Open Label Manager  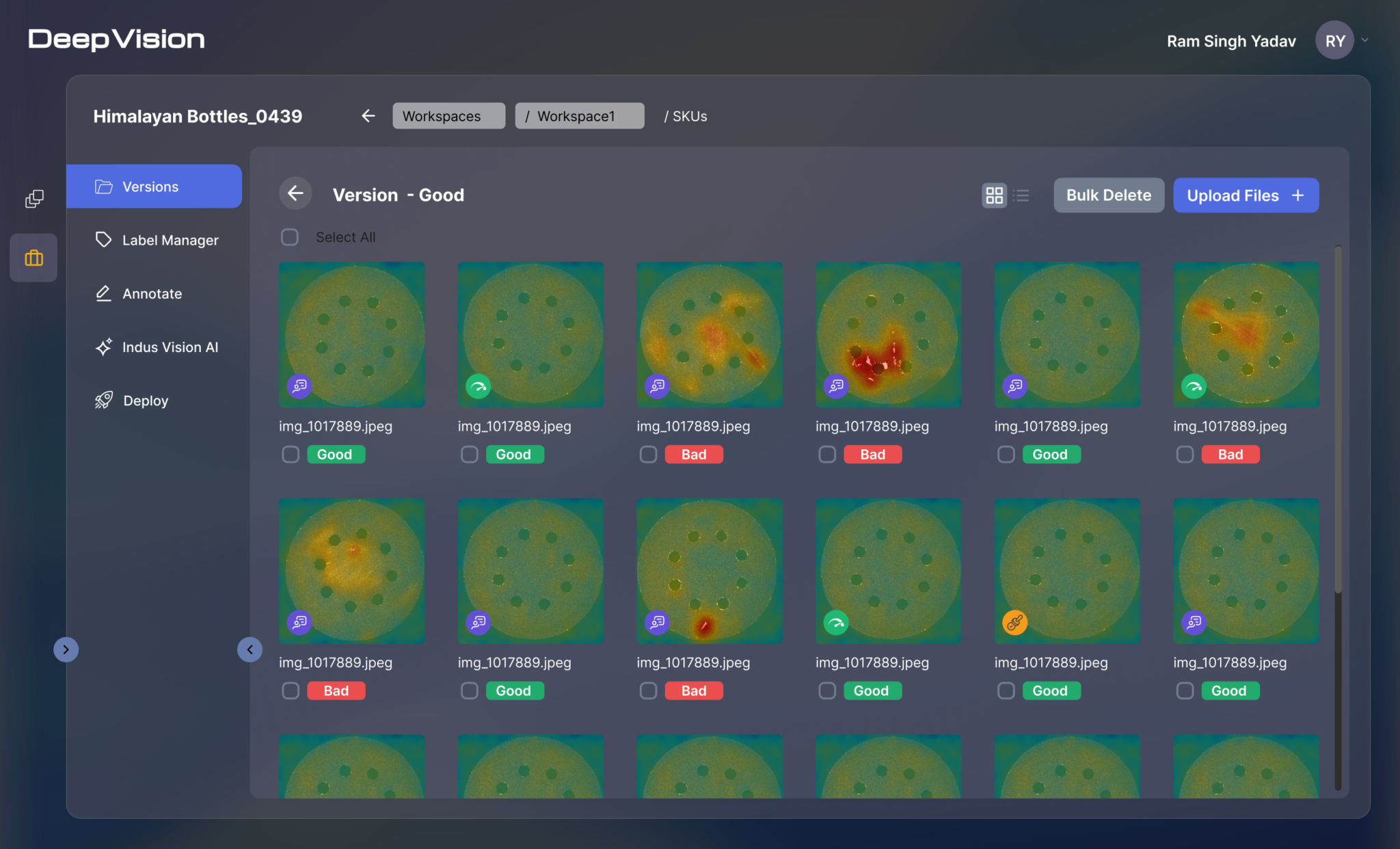[x=157, y=240]
